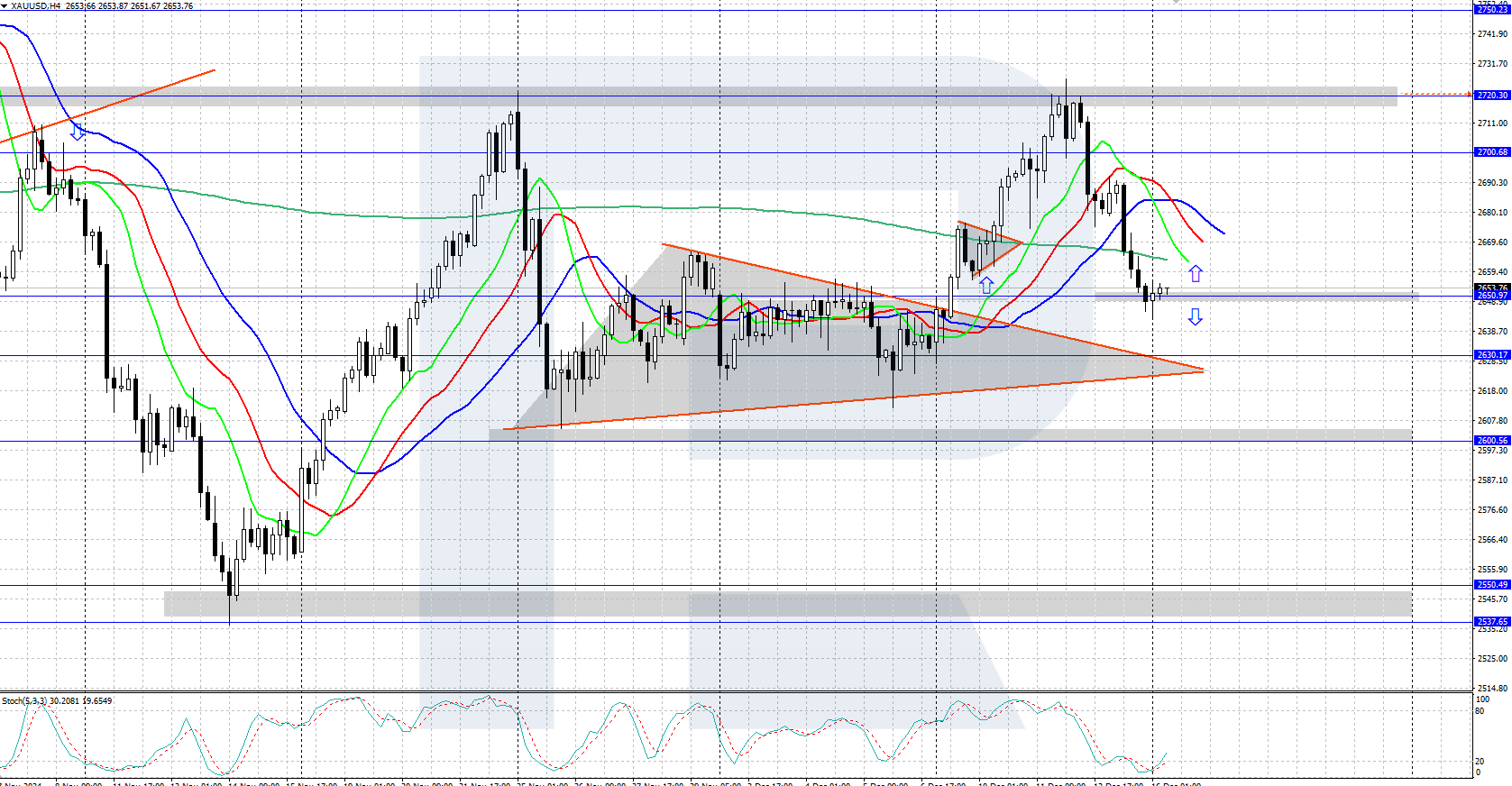Select the 2650.97 level label
The image size is (1512, 786).
(x=1492, y=296)
